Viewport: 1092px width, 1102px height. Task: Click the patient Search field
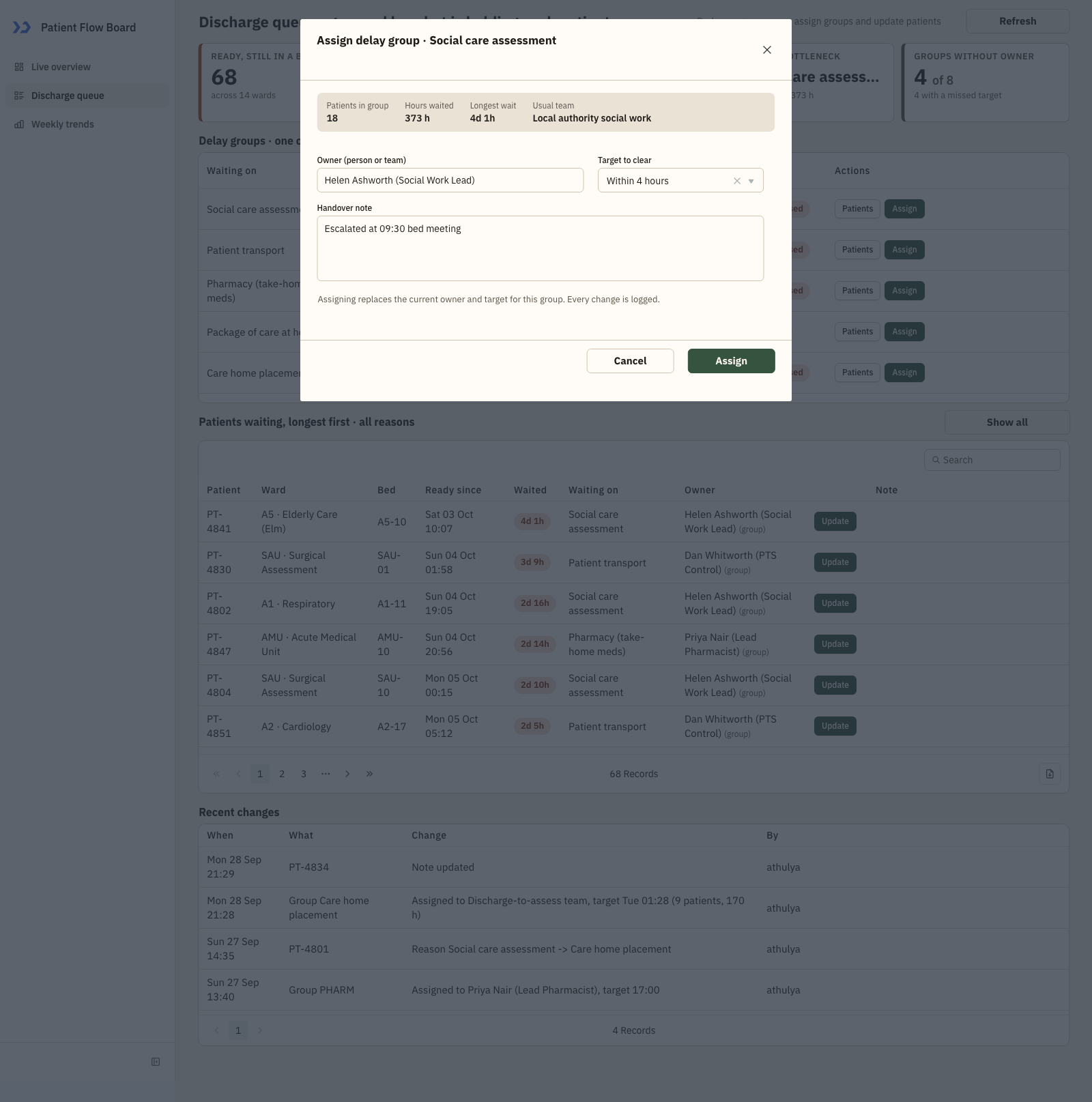[992, 460]
